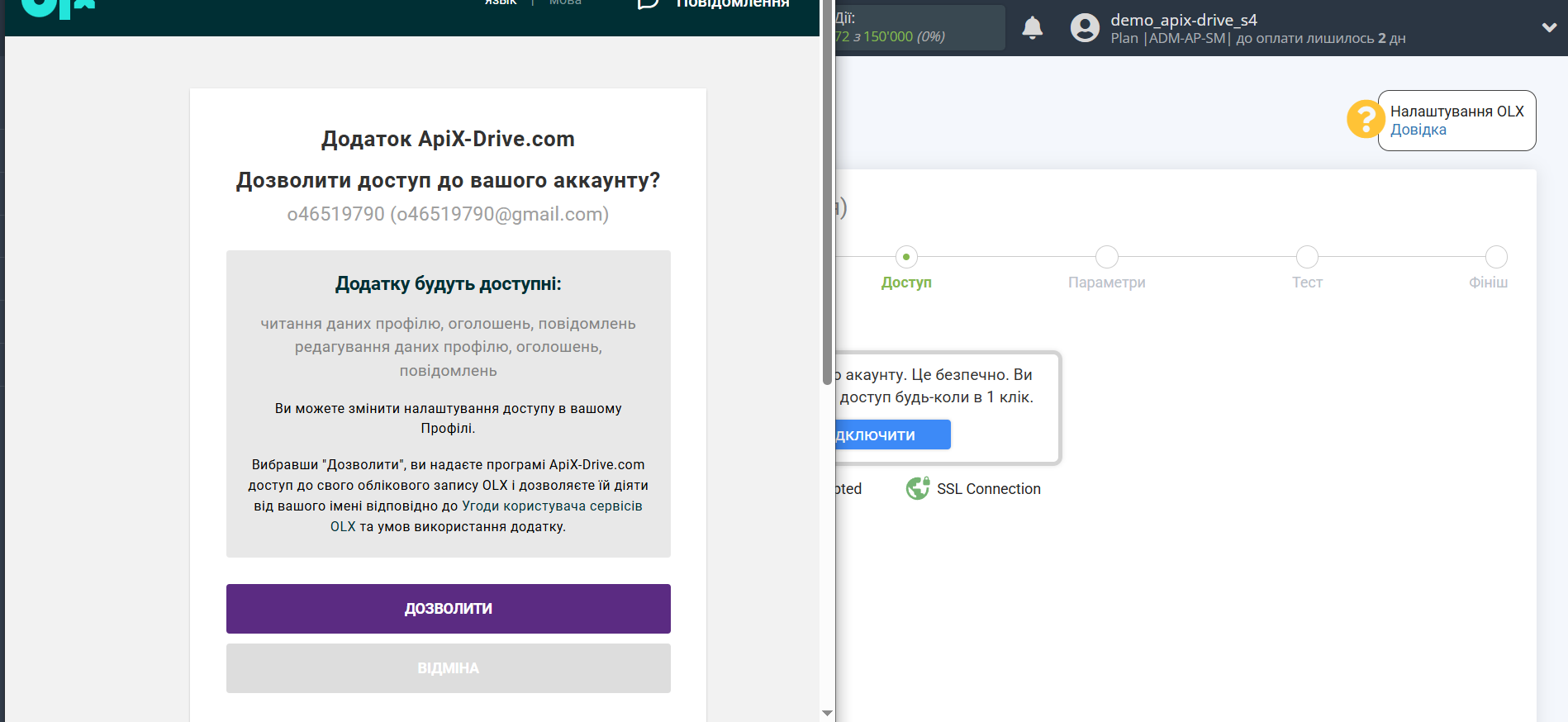This screenshot has height=722, width=1568.
Task: Select the Тест step circle
Action: (x=1307, y=257)
